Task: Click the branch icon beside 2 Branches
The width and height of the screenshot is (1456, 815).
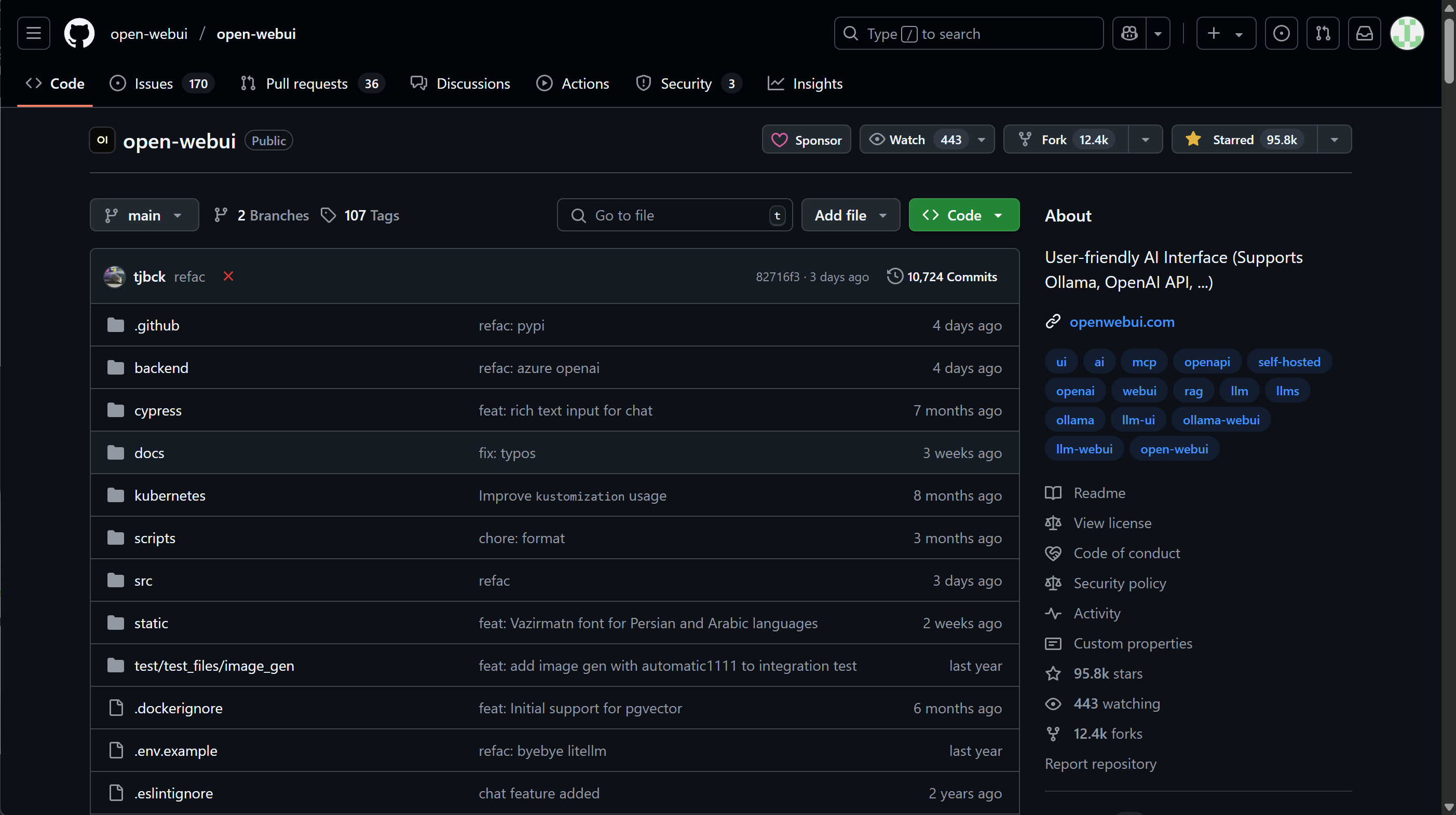Action: (x=221, y=215)
